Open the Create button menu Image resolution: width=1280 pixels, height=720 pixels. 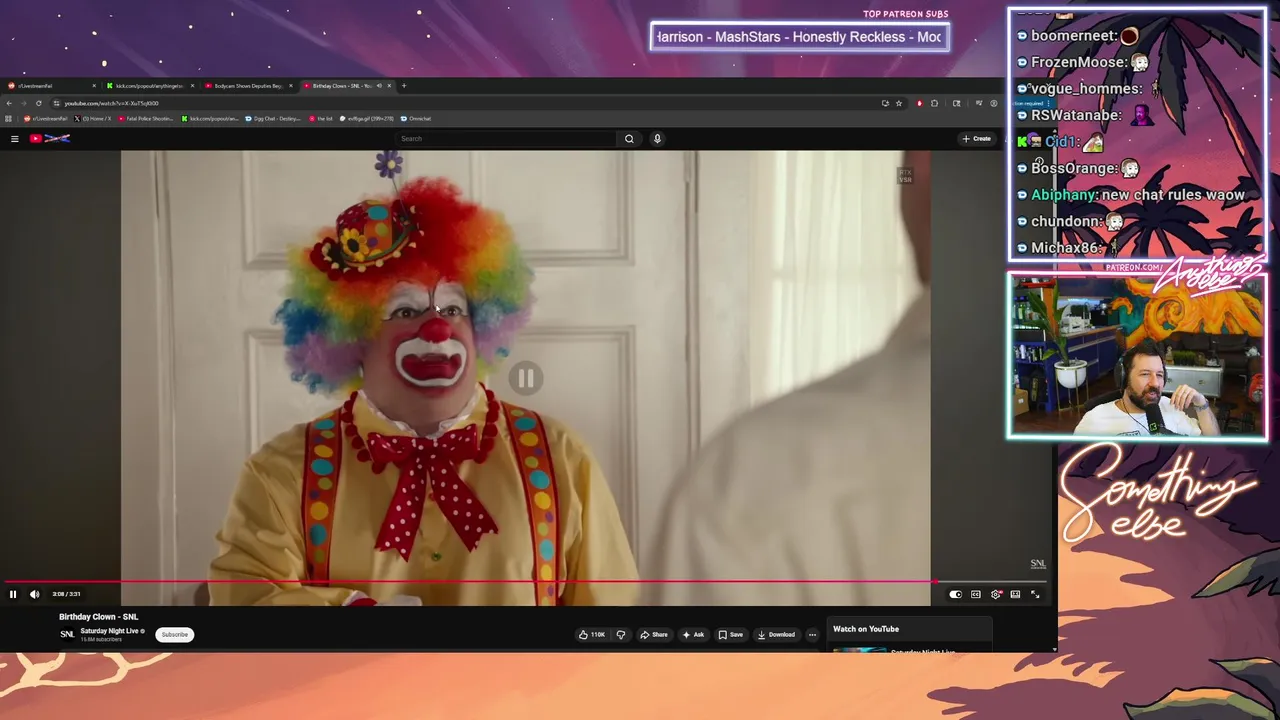point(976,139)
